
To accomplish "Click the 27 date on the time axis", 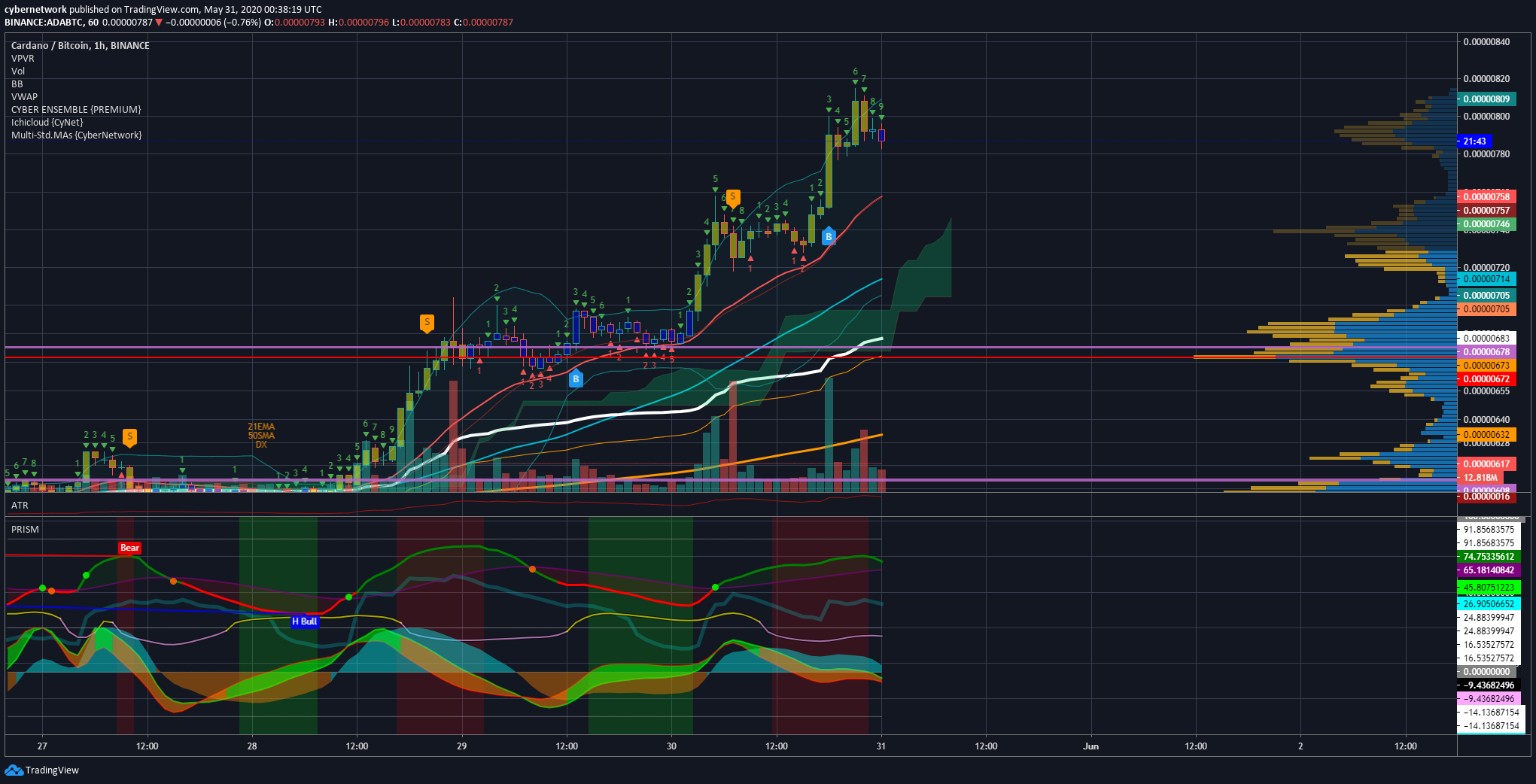I will pyautogui.click(x=42, y=746).
